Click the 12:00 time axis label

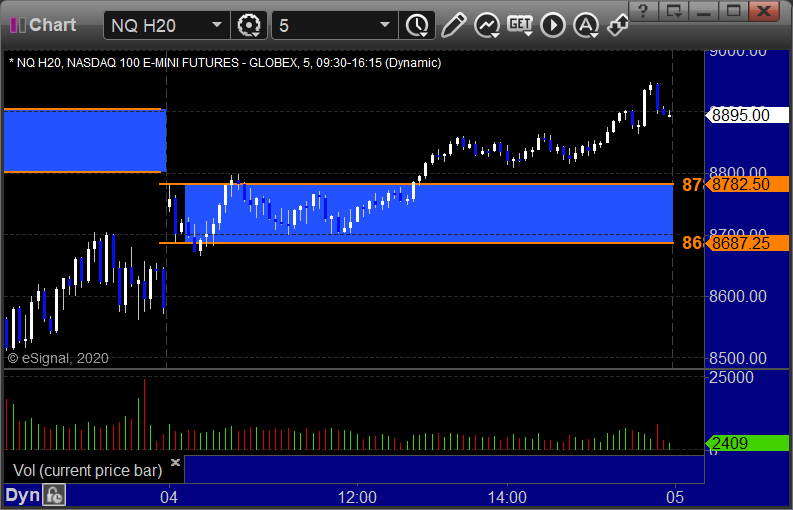point(357,497)
